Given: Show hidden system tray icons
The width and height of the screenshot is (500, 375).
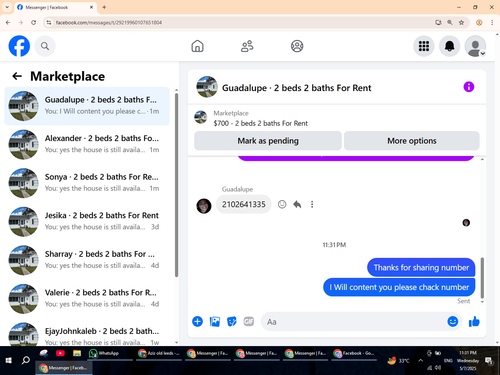Looking at the screenshot, I should (420, 360).
